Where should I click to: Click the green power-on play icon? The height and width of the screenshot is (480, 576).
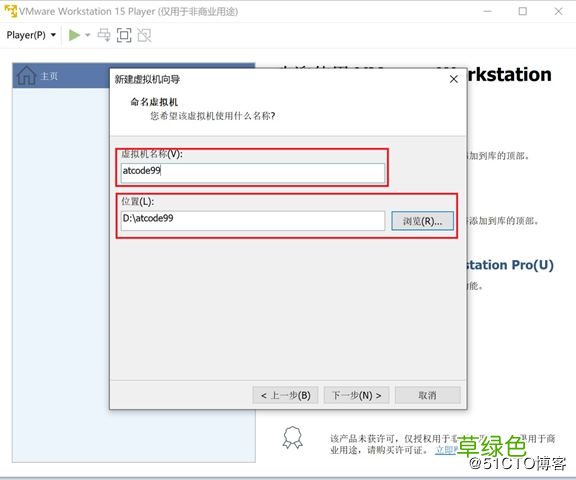coord(75,35)
